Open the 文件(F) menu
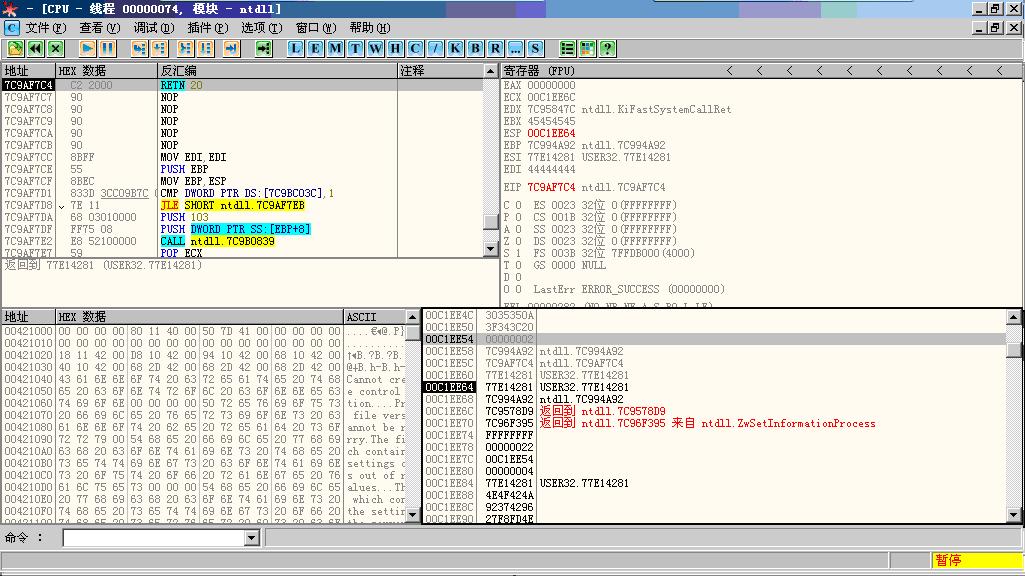The height and width of the screenshot is (576, 1025). 46,28
